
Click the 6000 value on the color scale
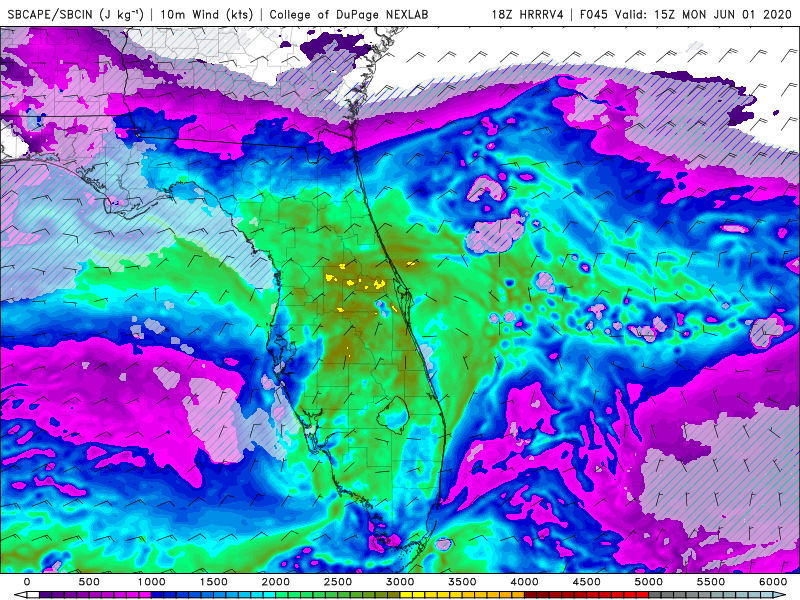773,582
